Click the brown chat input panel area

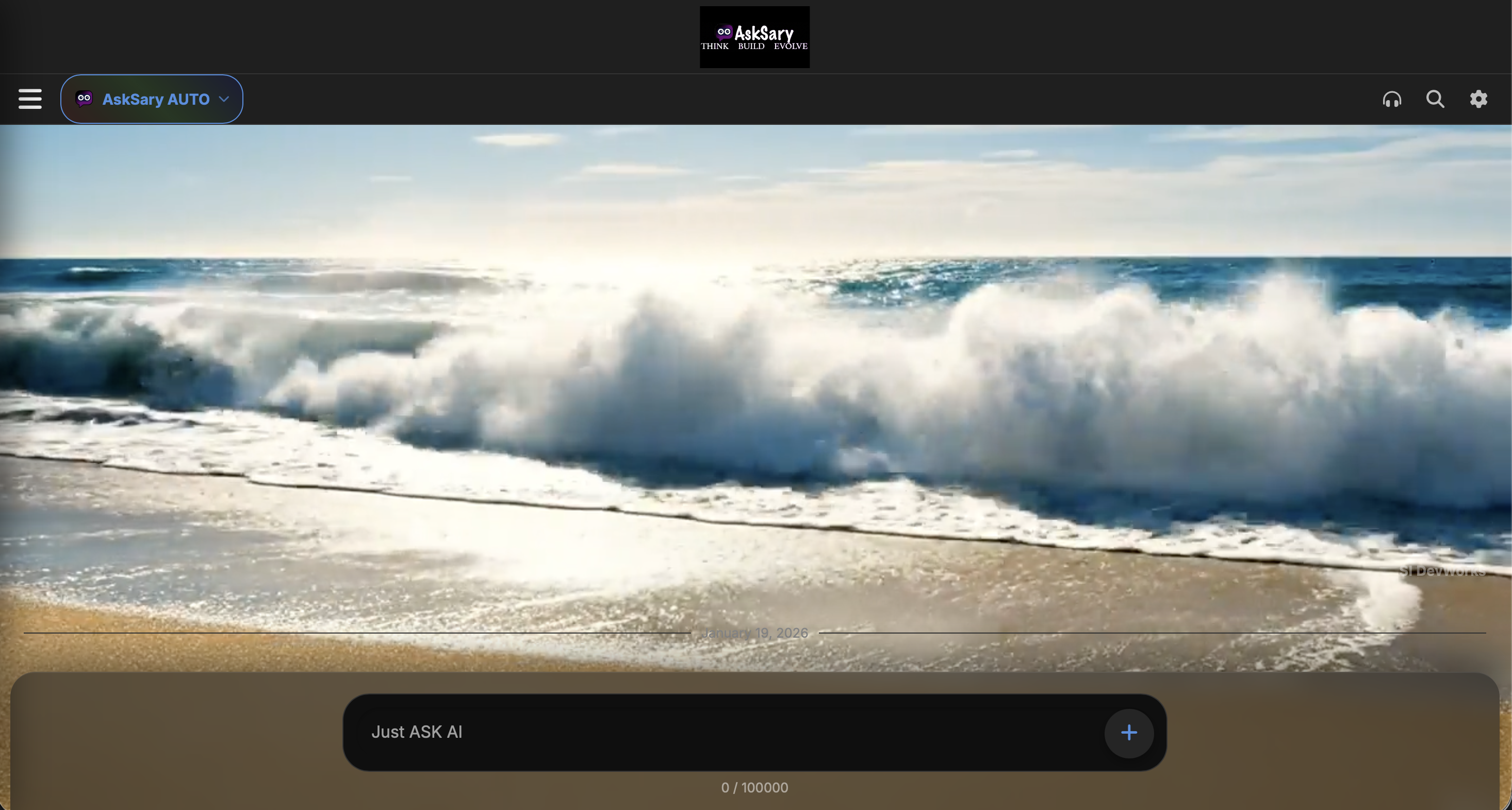[176, 740]
